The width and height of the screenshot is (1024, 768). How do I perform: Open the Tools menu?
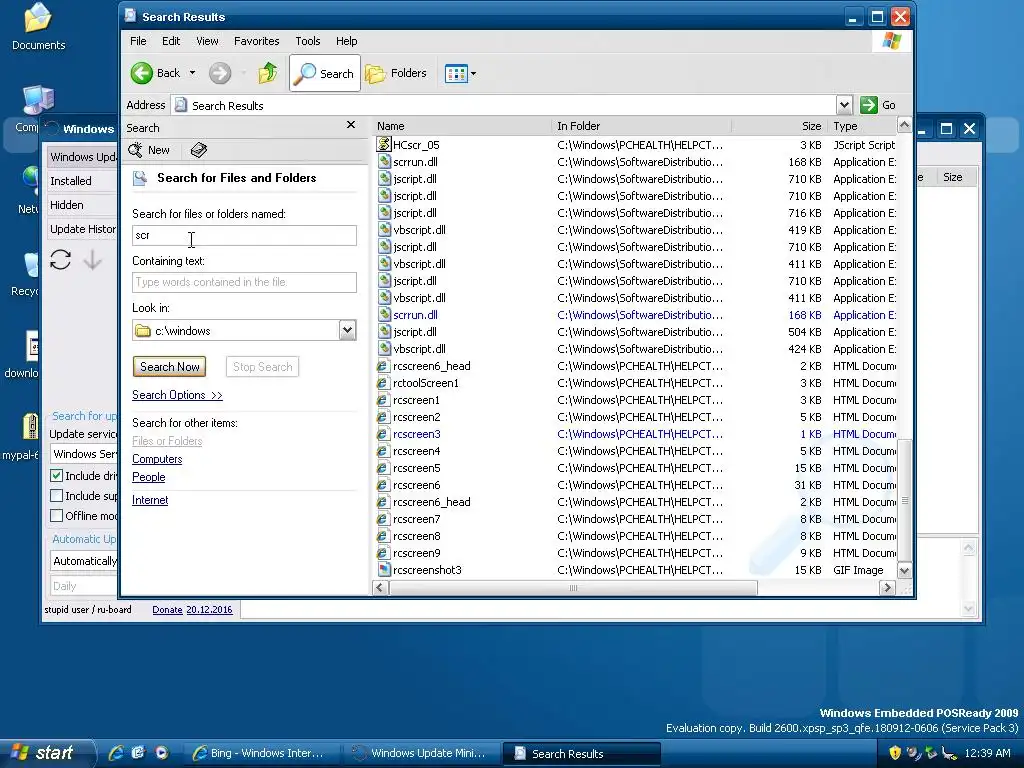308,41
